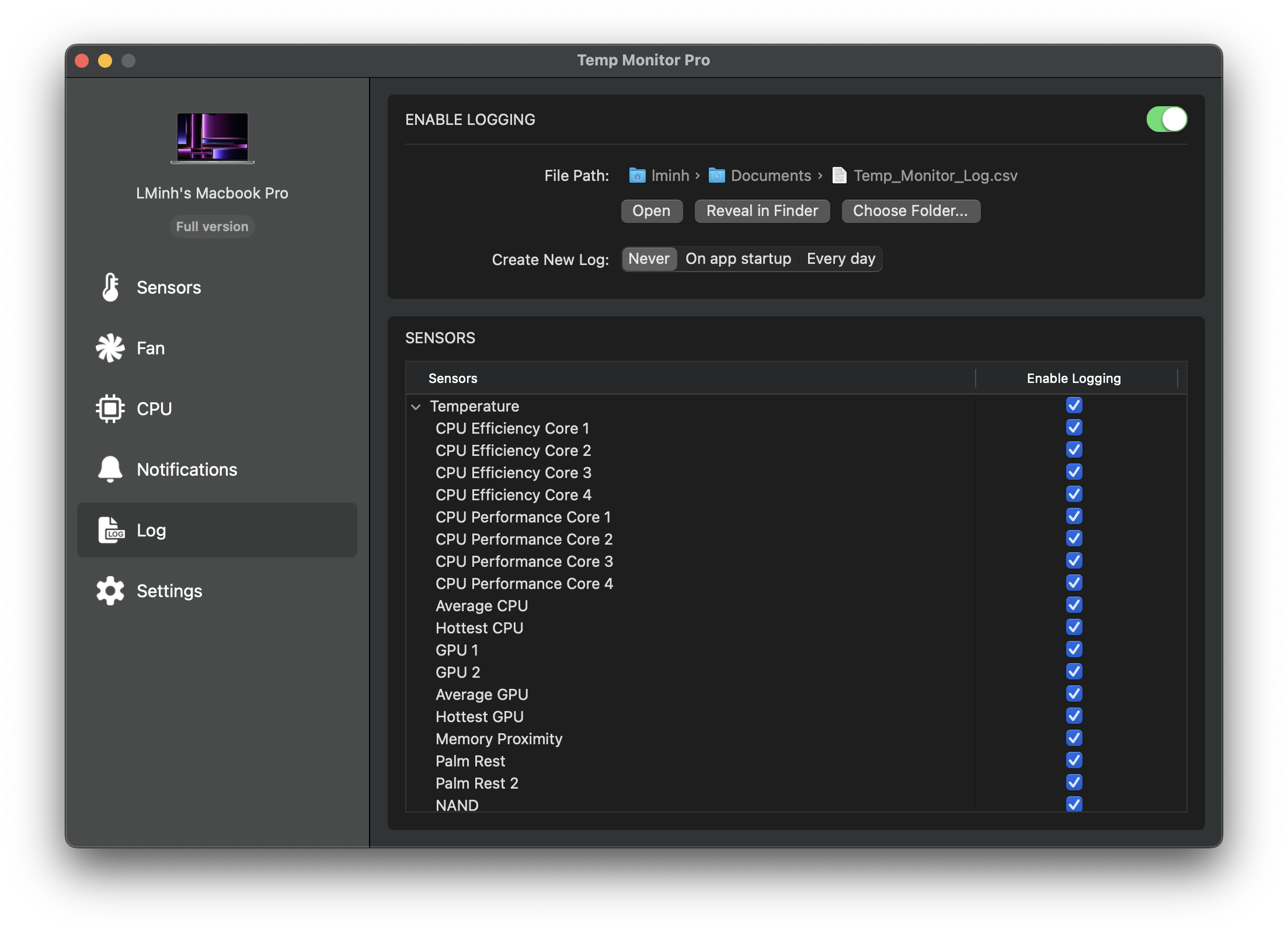Click the Documents folder icon in path

tap(717, 176)
